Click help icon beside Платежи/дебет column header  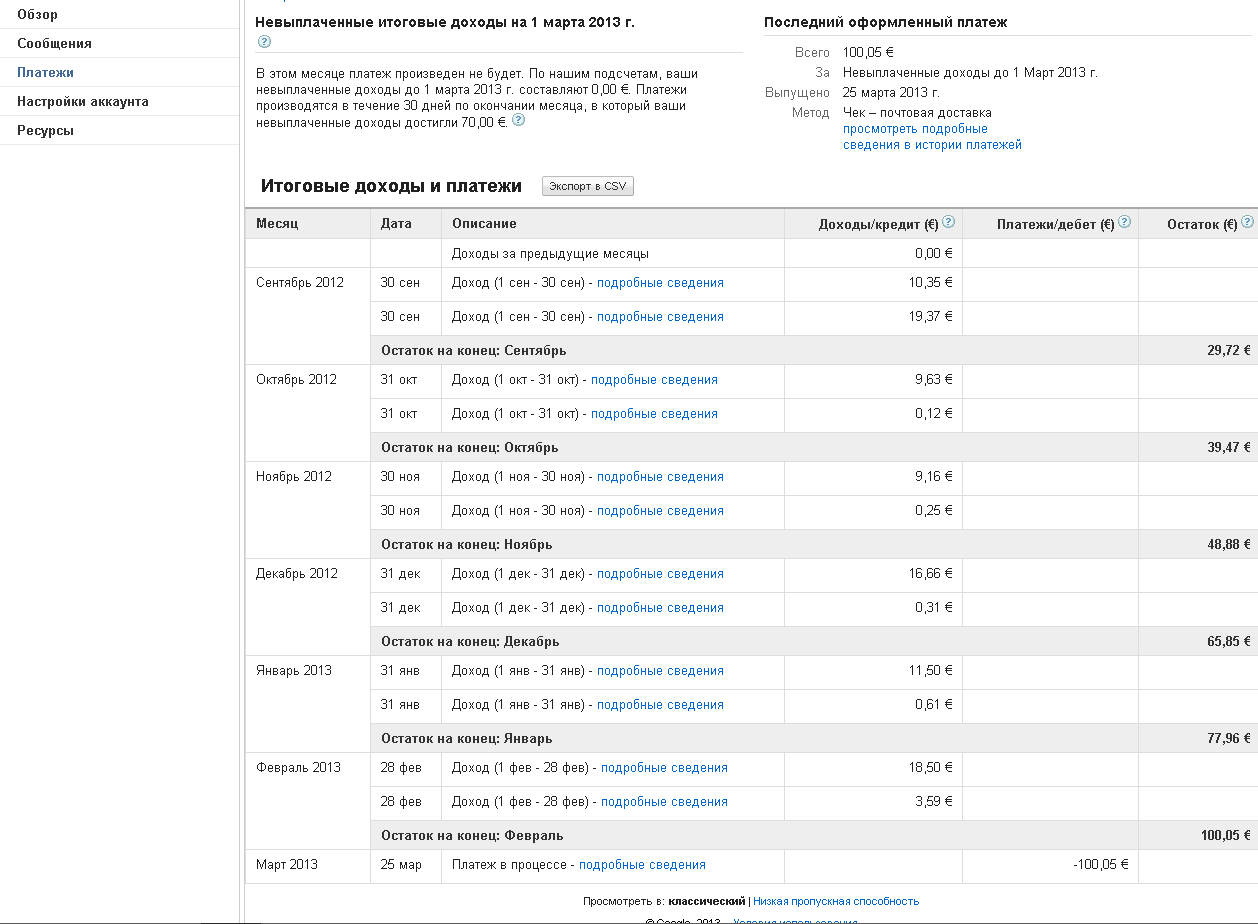point(1125,222)
